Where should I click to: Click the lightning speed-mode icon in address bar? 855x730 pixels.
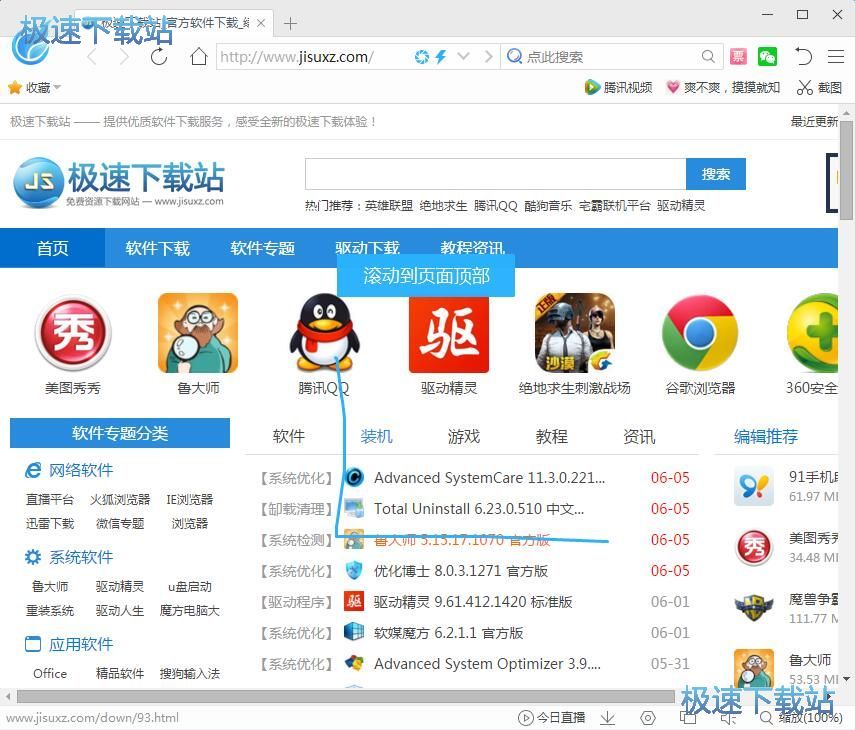441,56
